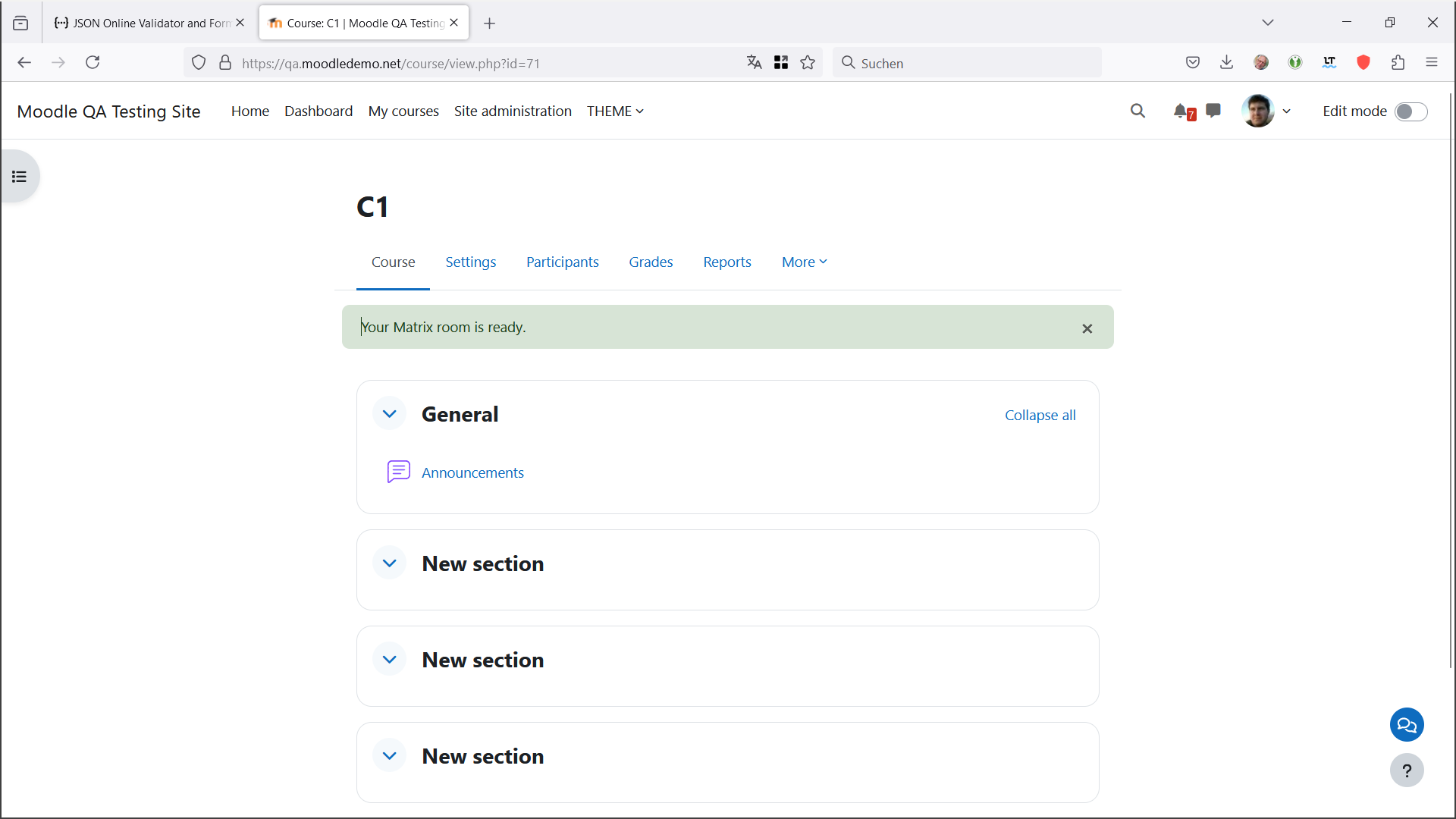Open the Matrix chat floating button
Screen dimensions: 1456x819
pos(1407,725)
